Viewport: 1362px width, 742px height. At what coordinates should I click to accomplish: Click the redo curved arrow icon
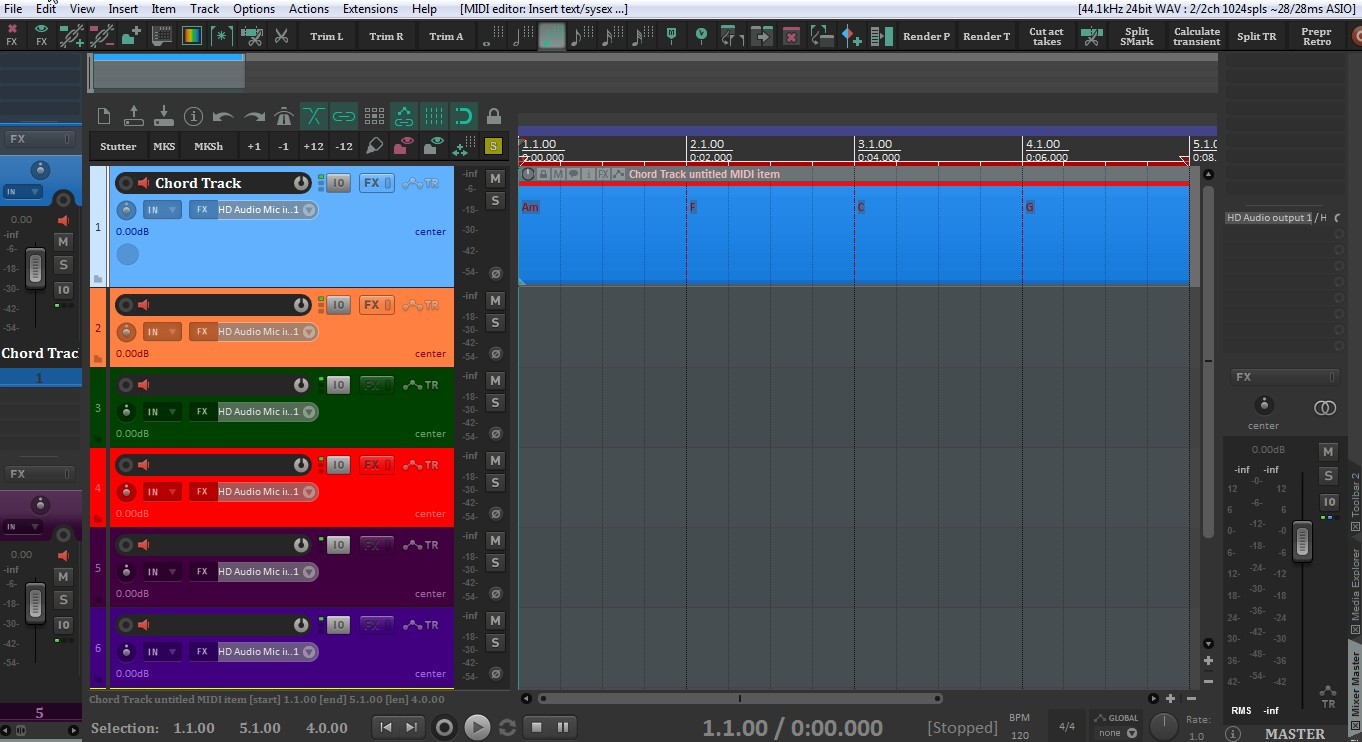[x=254, y=116]
